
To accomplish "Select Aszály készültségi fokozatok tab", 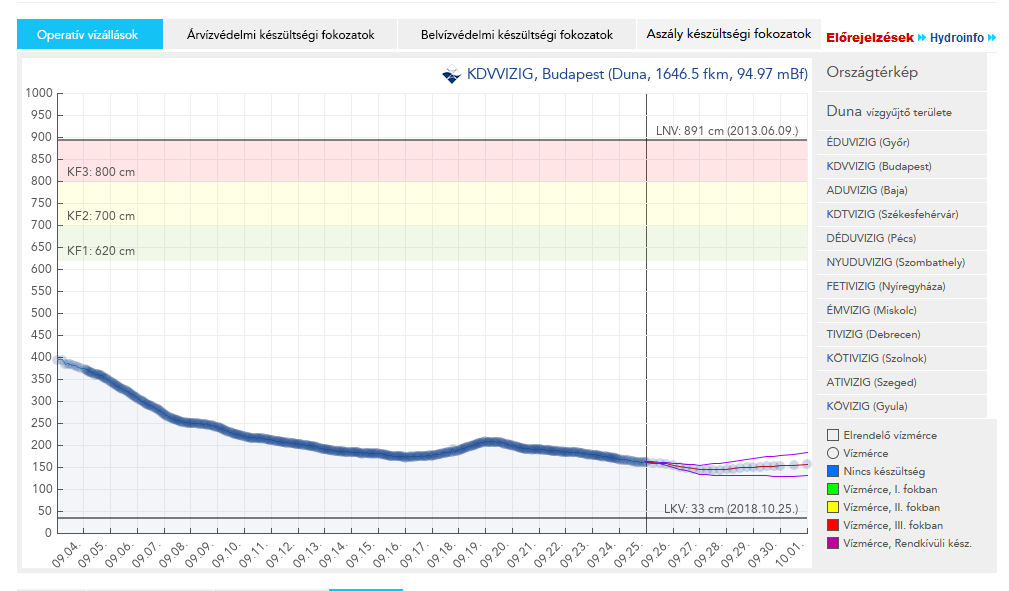I will [728, 34].
